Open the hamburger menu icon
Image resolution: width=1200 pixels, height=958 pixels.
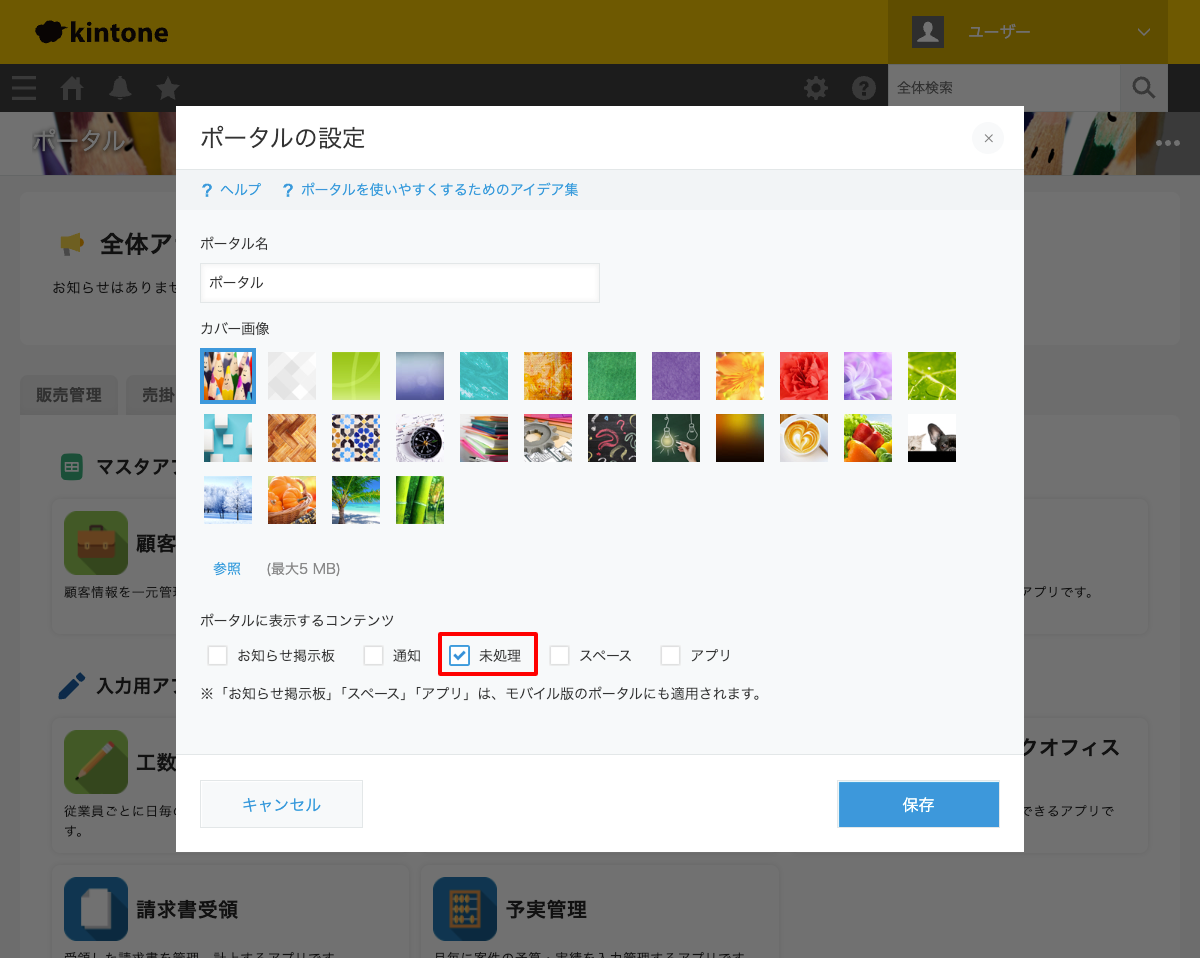(23, 88)
